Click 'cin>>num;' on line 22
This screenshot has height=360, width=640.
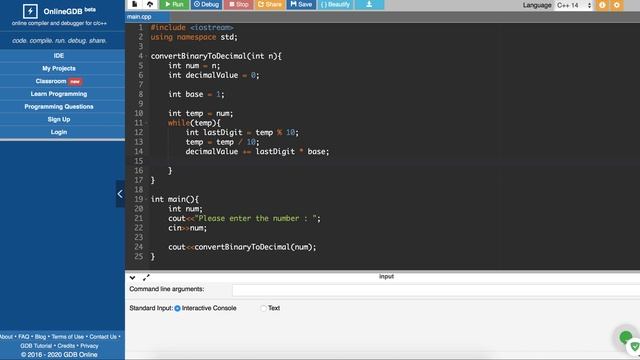pyautogui.click(x=187, y=228)
